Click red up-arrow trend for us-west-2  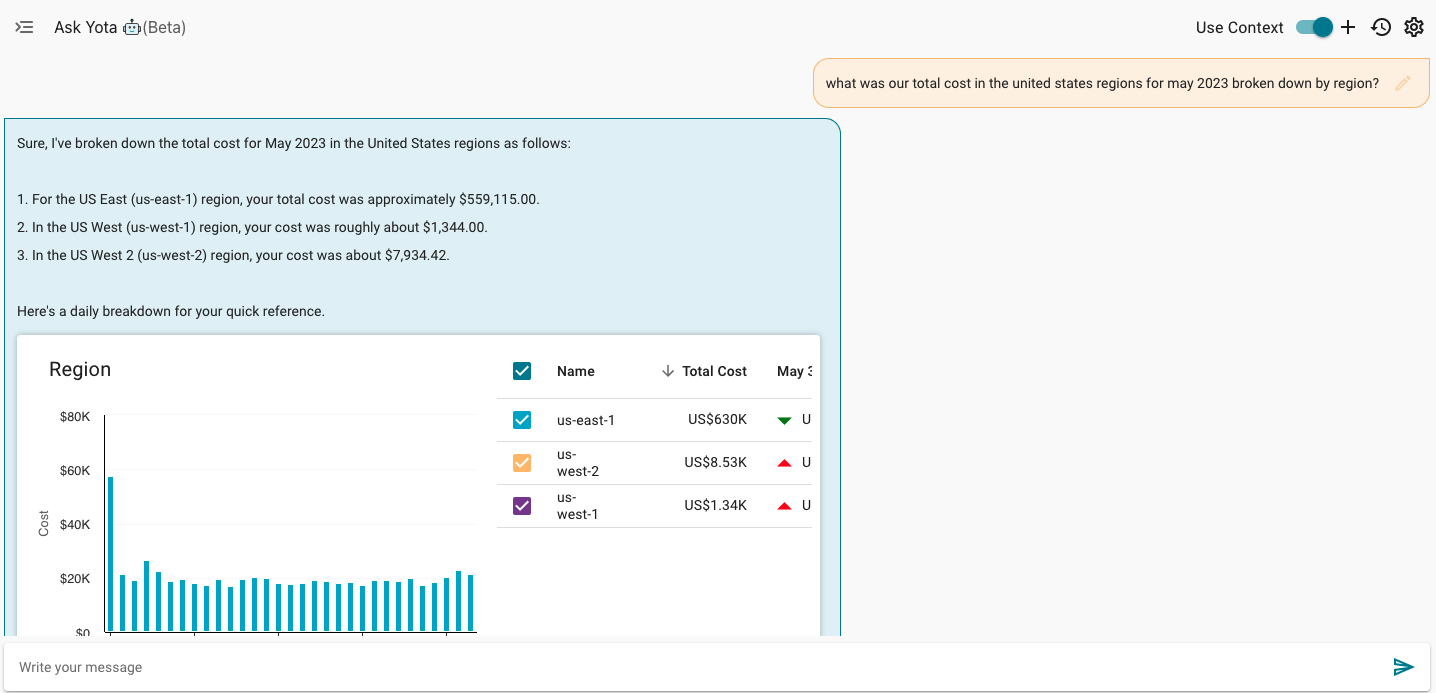pos(784,463)
